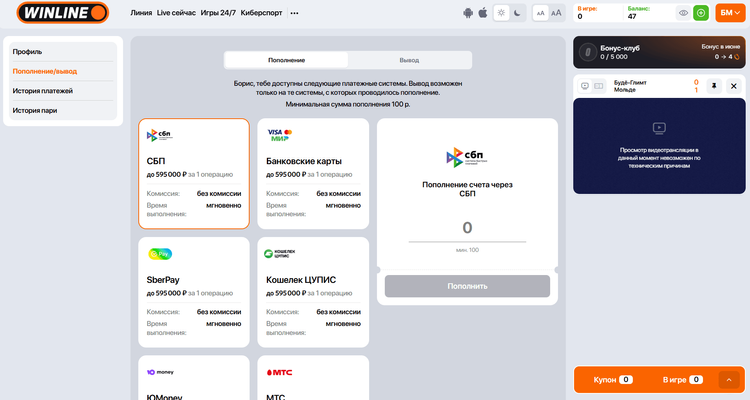Viewport: 750px width, 400px height.
Task: Select the ЮMoney payment card
Action: pos(194,378)
